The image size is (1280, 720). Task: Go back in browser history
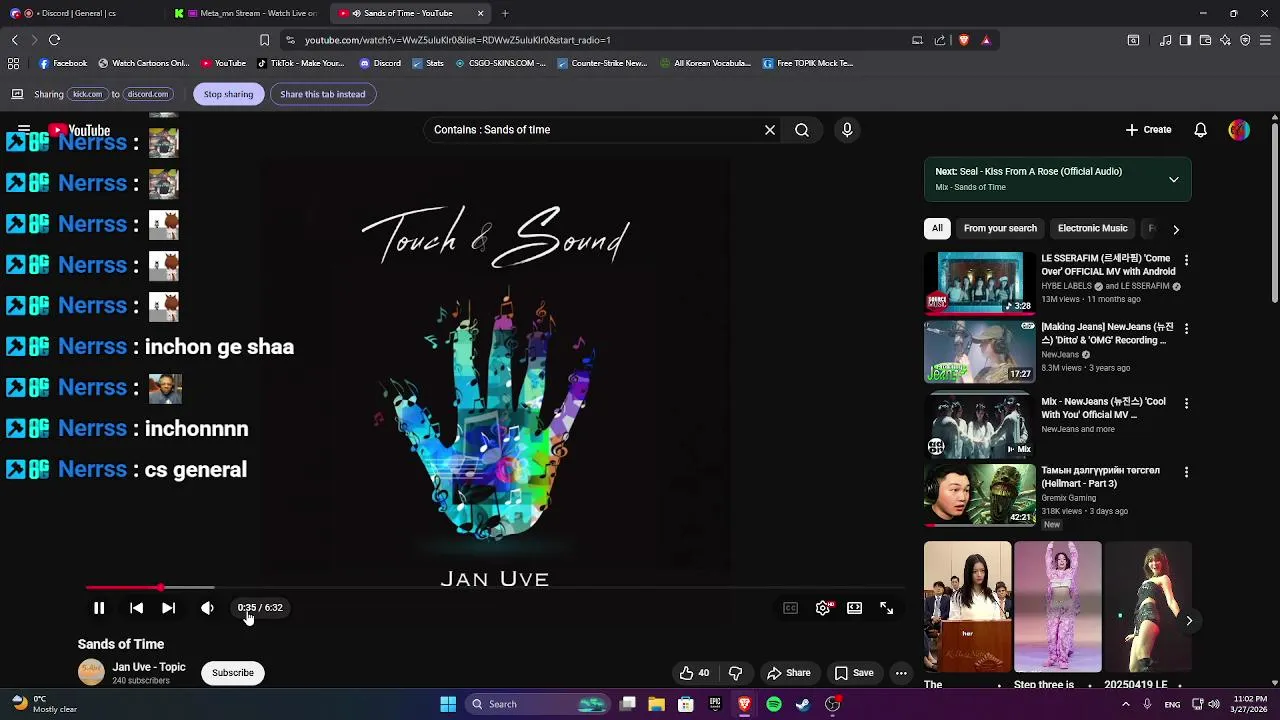pos(14,40)
